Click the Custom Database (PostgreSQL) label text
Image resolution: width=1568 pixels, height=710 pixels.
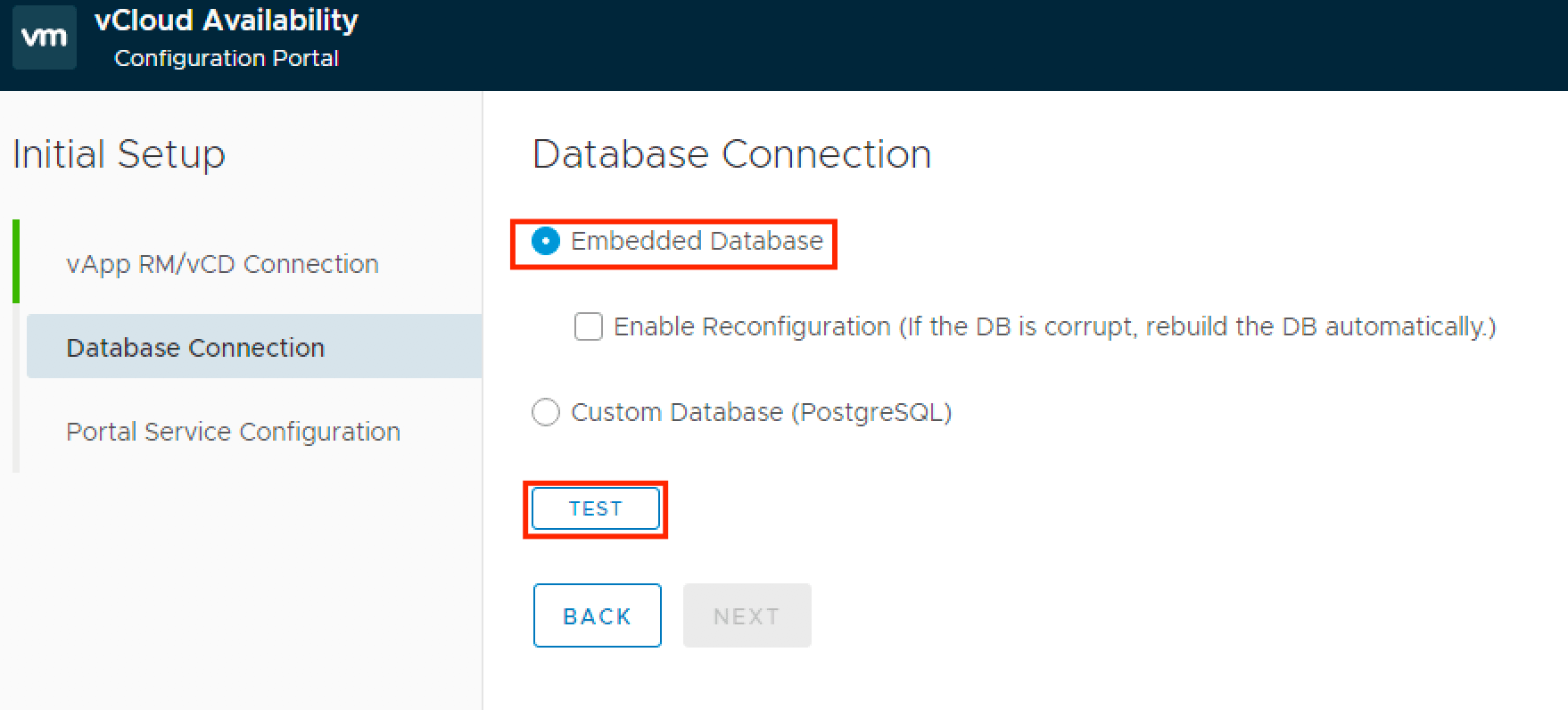coord(761,412)
